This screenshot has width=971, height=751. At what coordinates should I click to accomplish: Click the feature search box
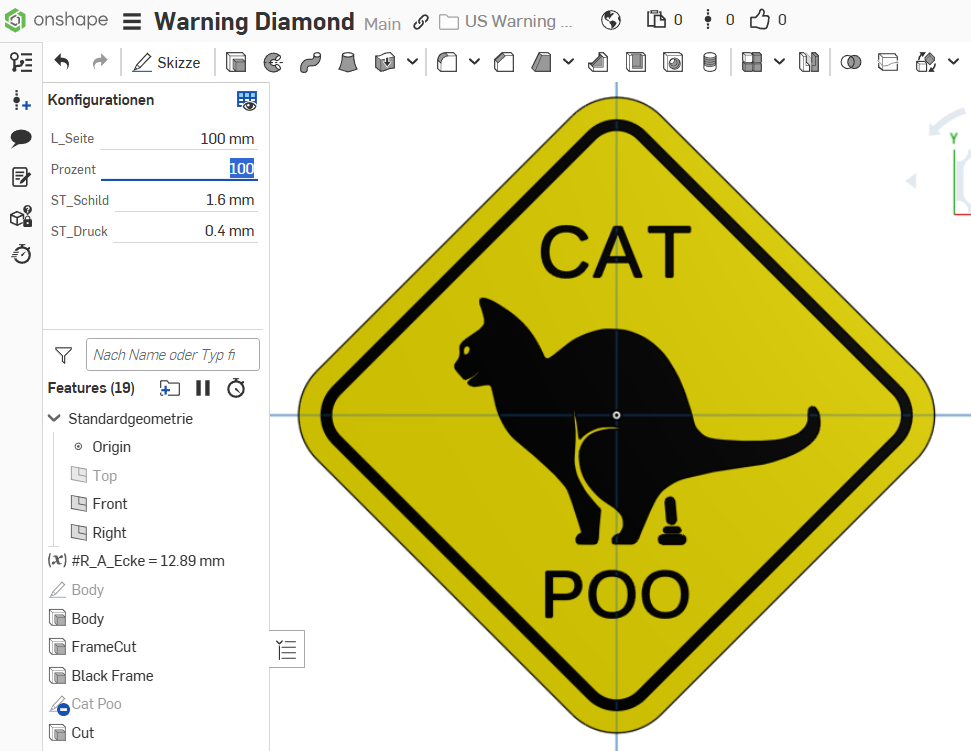tap(173, 354)
